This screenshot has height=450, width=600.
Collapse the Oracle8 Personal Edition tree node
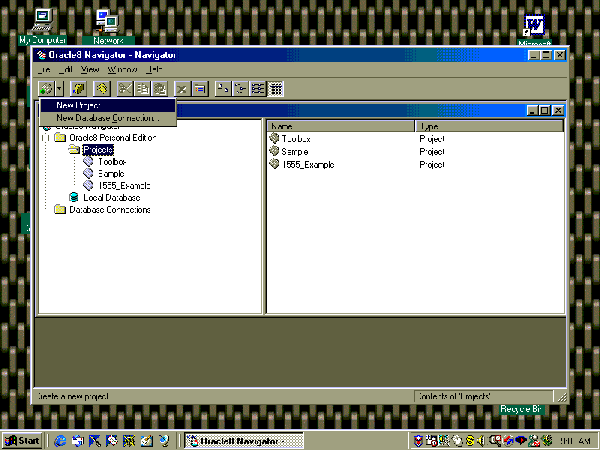(x=46, y=138)
